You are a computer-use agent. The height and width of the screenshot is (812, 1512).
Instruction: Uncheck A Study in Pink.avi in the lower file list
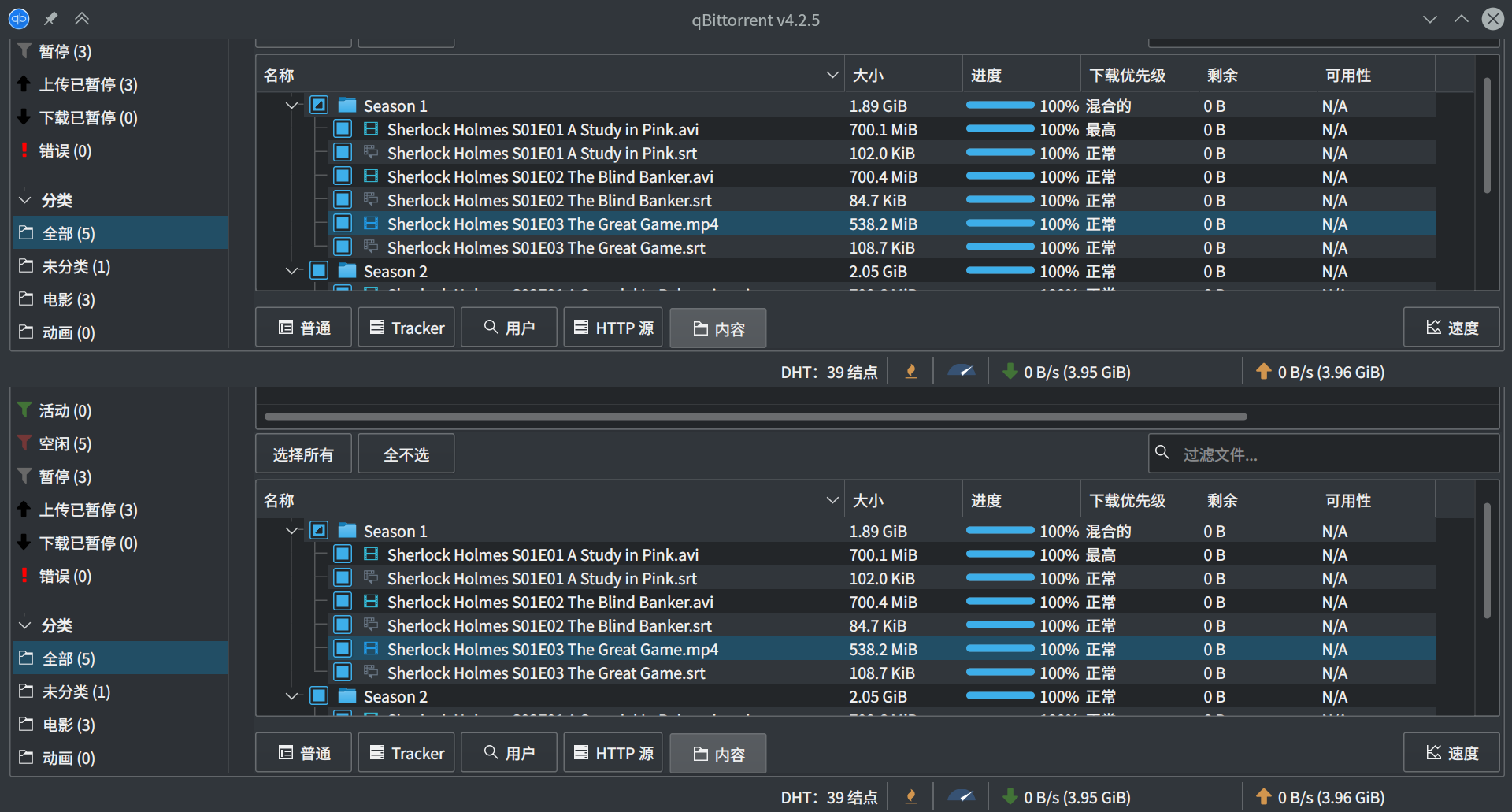tap(343, 554)
